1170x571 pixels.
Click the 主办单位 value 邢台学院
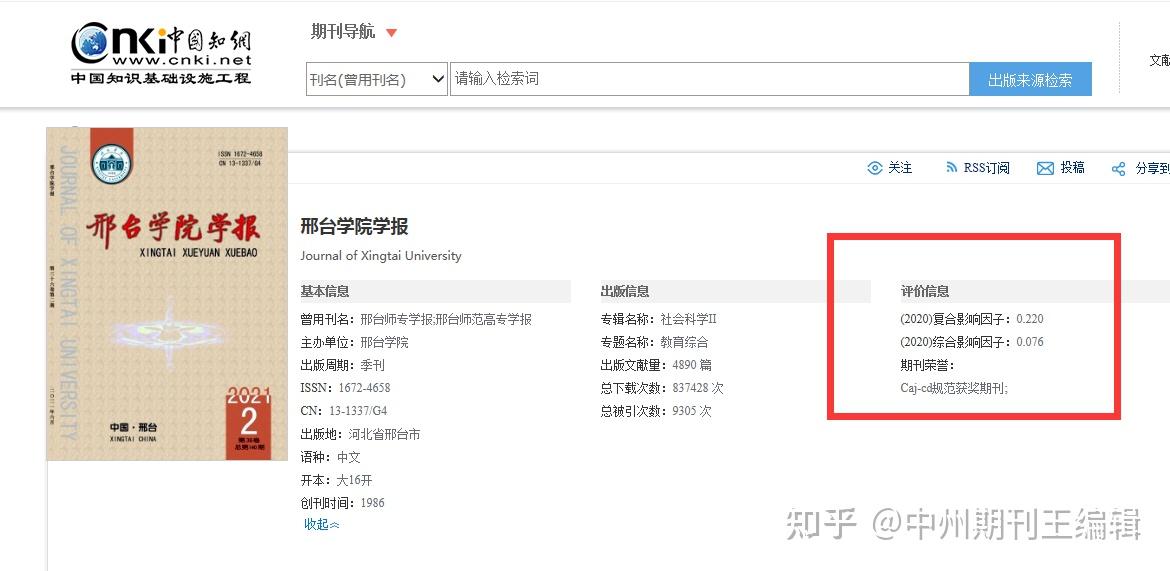click(384, 343)
